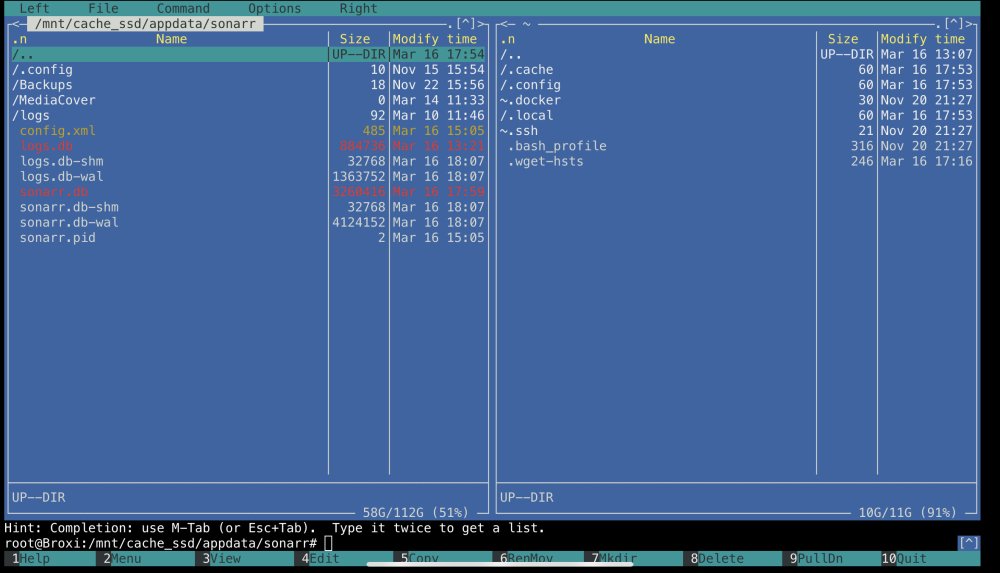Select the /.. row in left panel
The image size is (1000, 573).
[x=248, y=54]
